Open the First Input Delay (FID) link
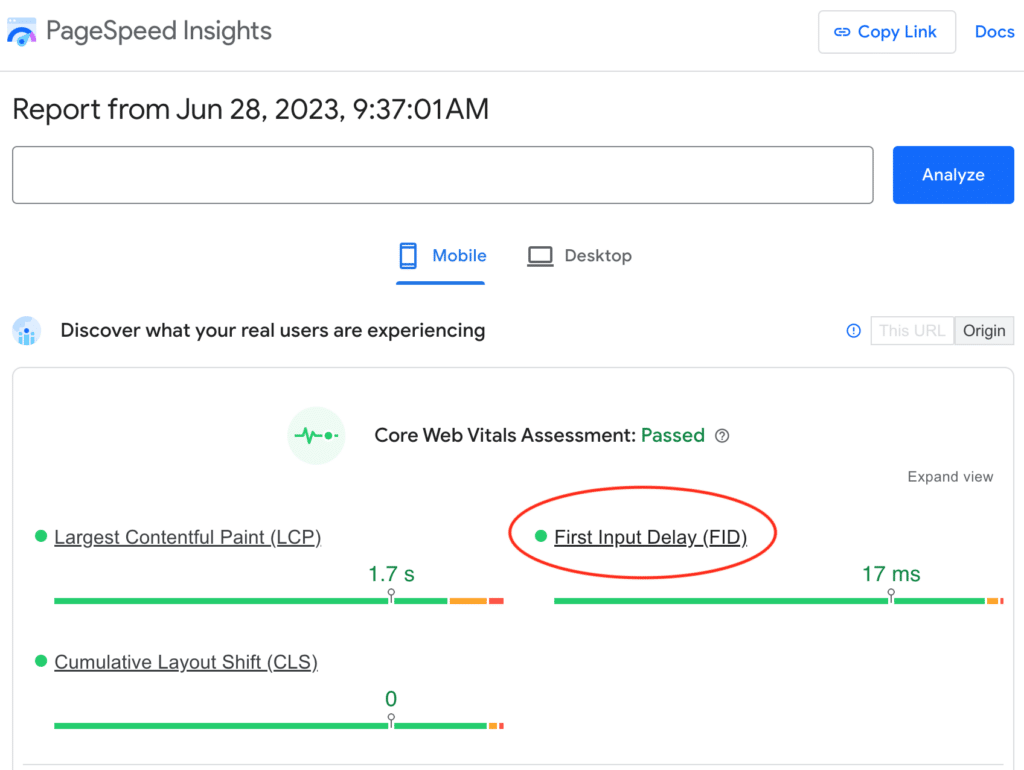1024x770 pixels. 650,537
